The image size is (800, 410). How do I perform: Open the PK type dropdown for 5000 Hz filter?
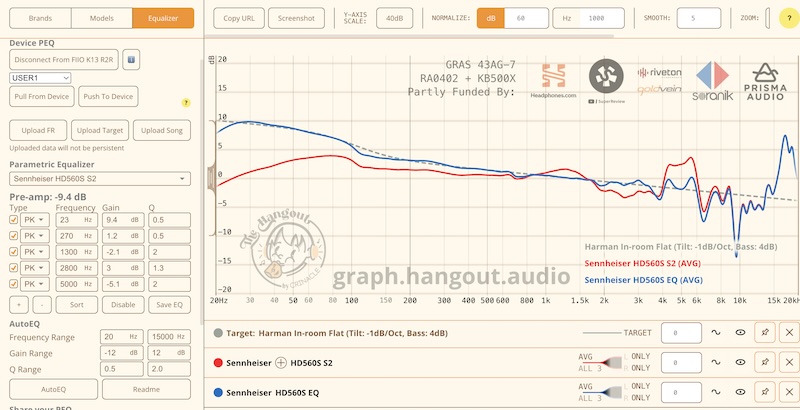(x=35, y=284)
